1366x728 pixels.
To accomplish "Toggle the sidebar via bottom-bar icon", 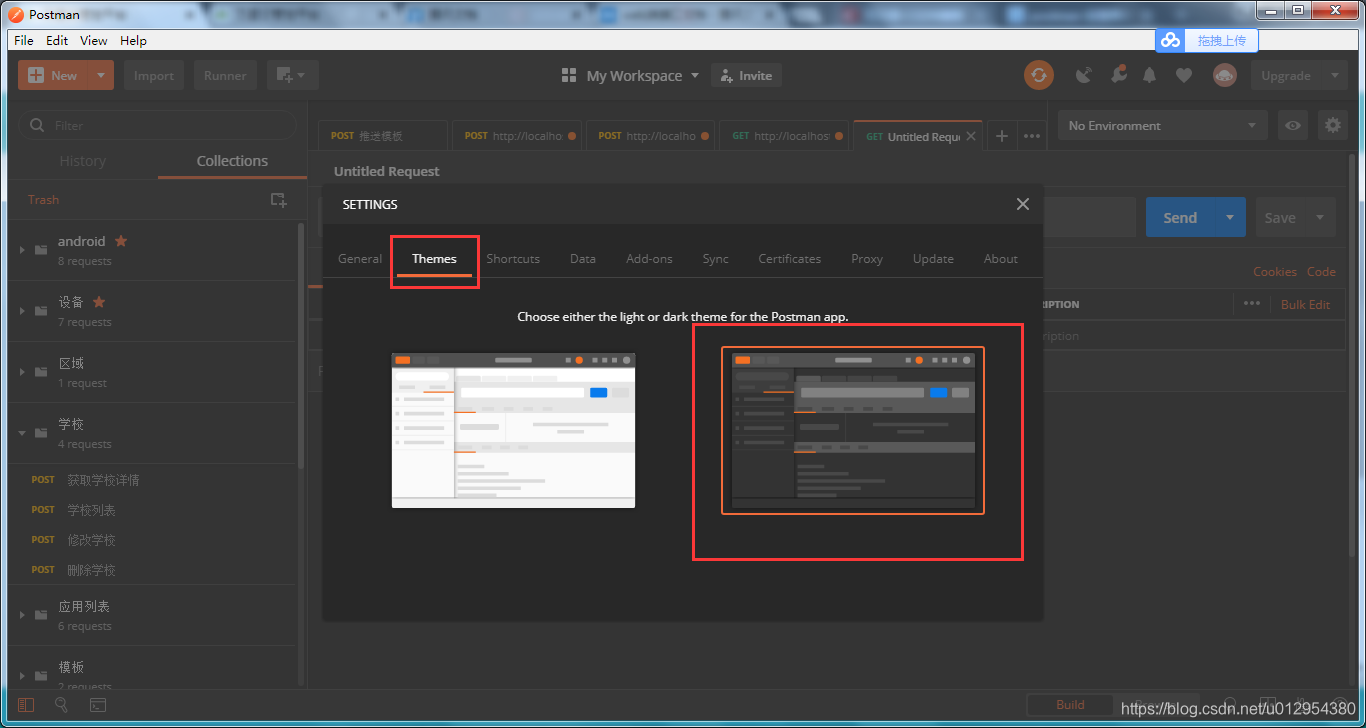I will (x=26, y=705).
